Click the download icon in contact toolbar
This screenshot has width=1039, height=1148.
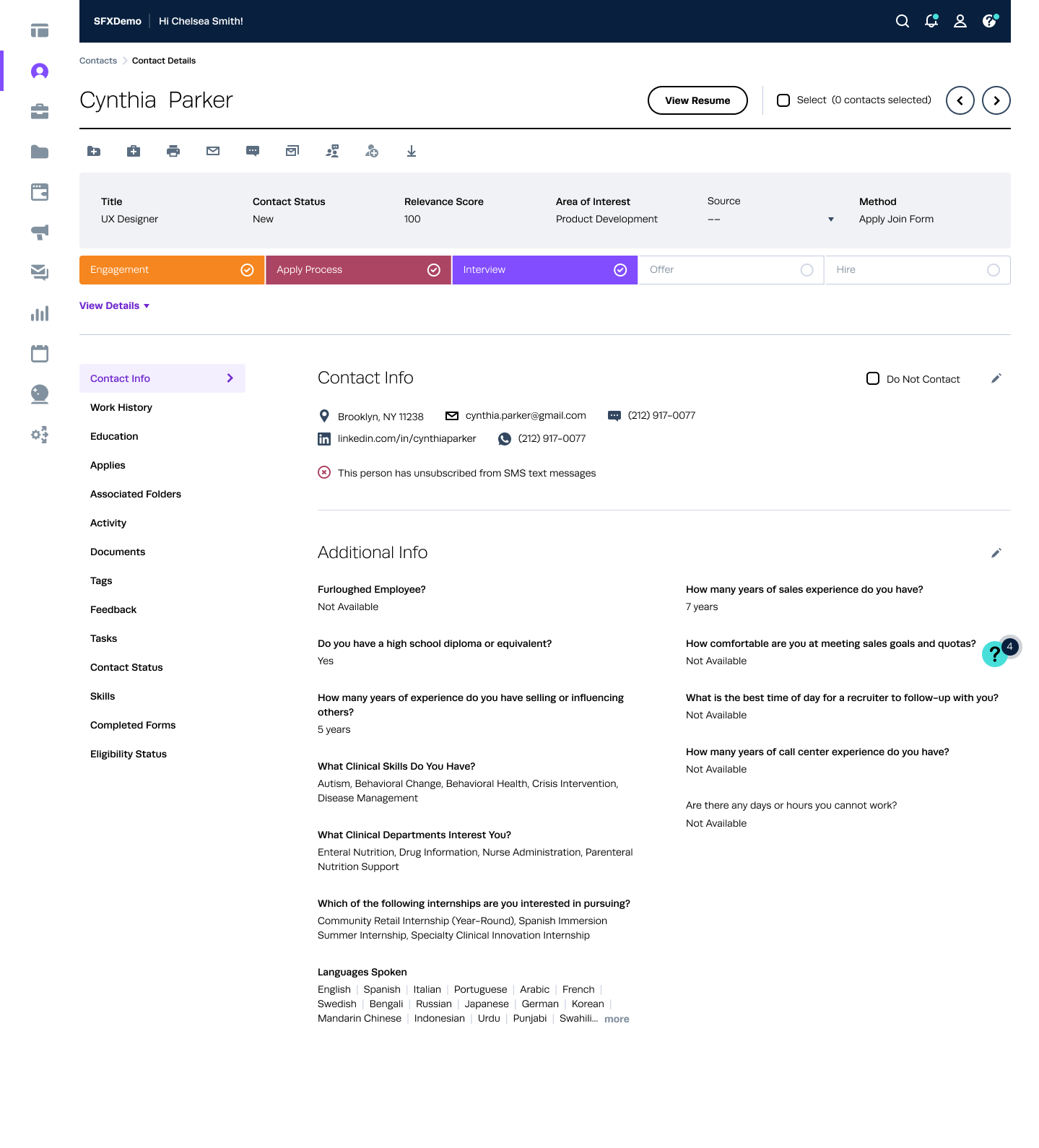(412, 151)
